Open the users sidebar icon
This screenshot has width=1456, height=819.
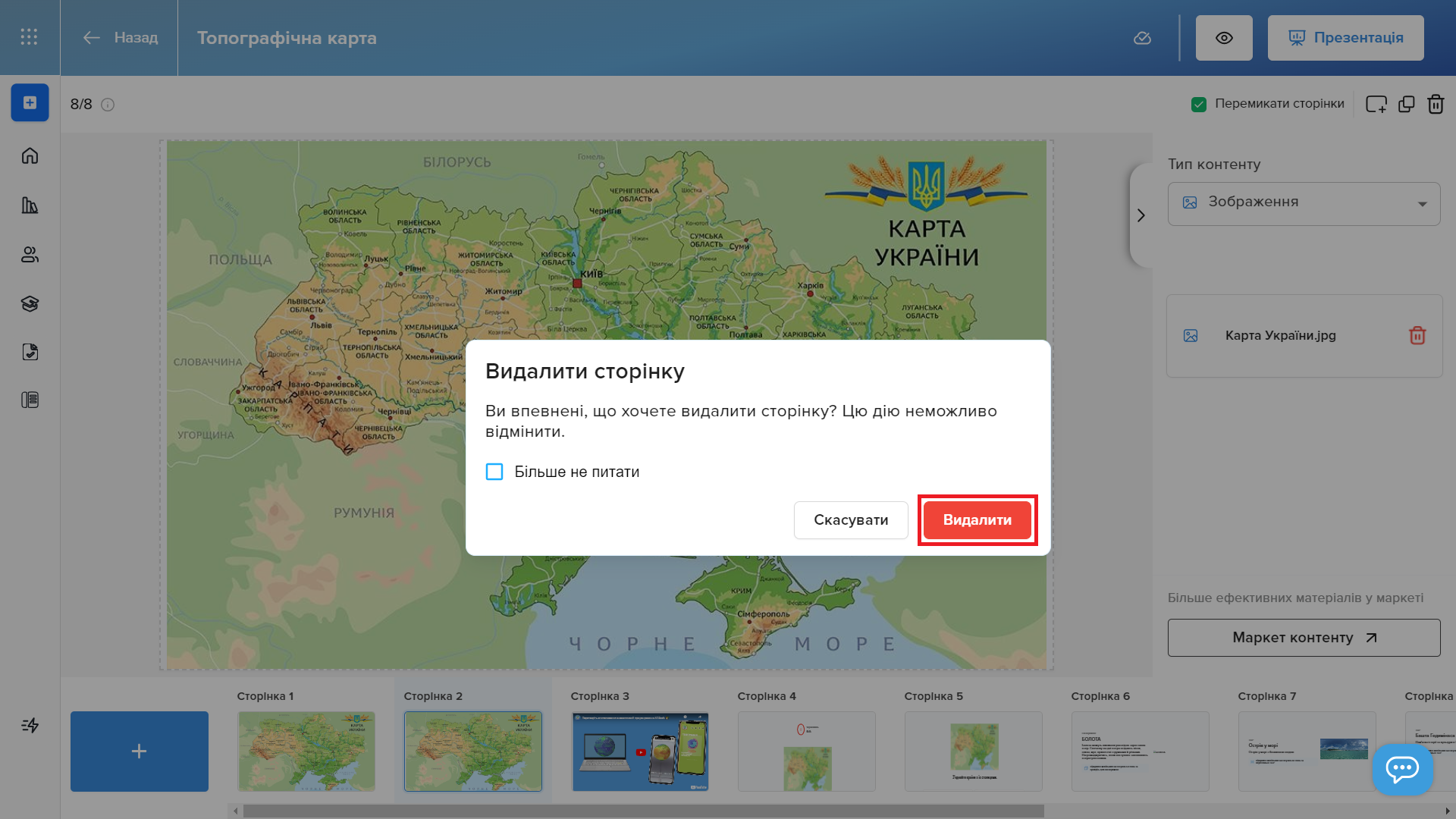[30, 254]
